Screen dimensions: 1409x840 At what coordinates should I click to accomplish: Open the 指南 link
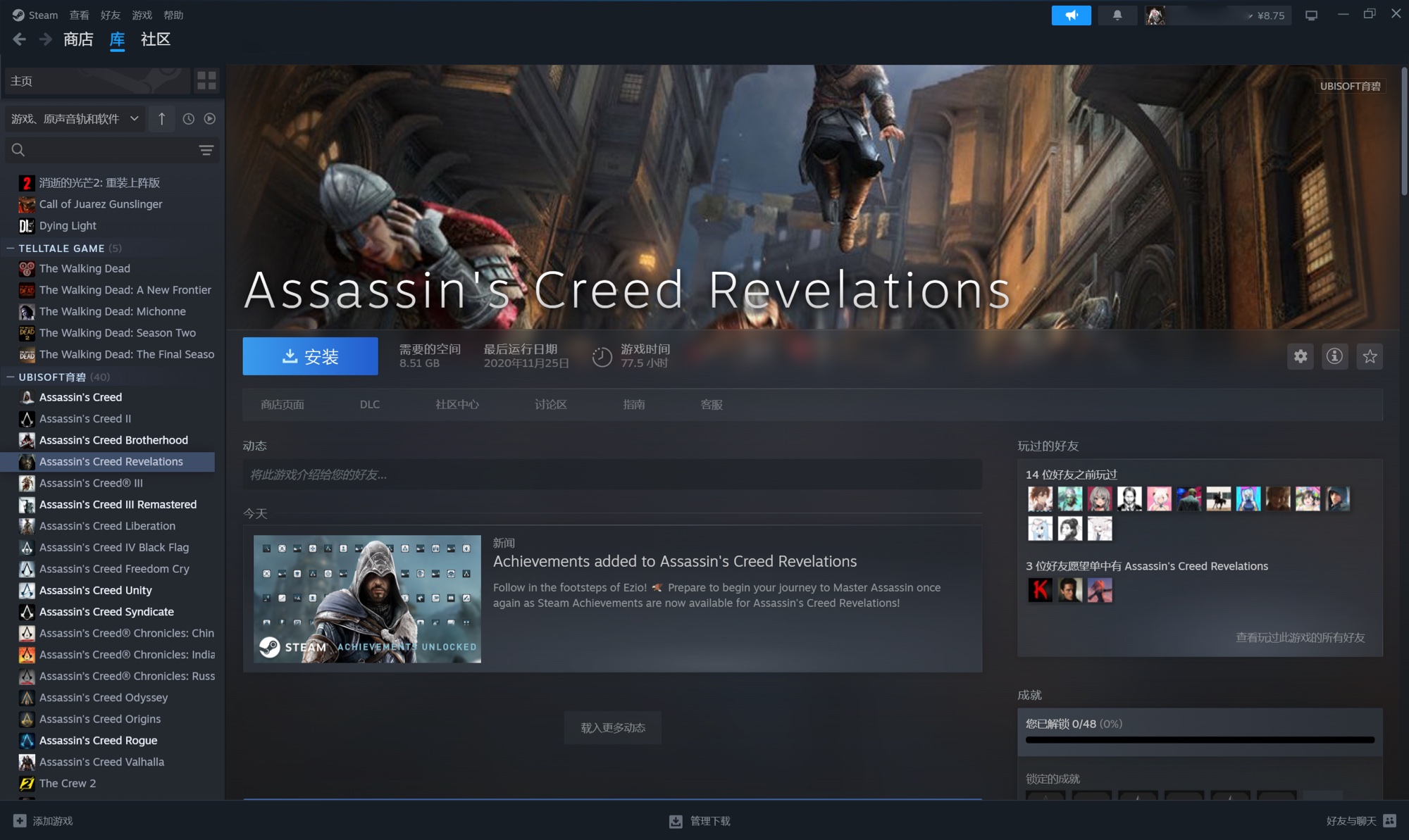pyautogui.click(x=634, y=405)
